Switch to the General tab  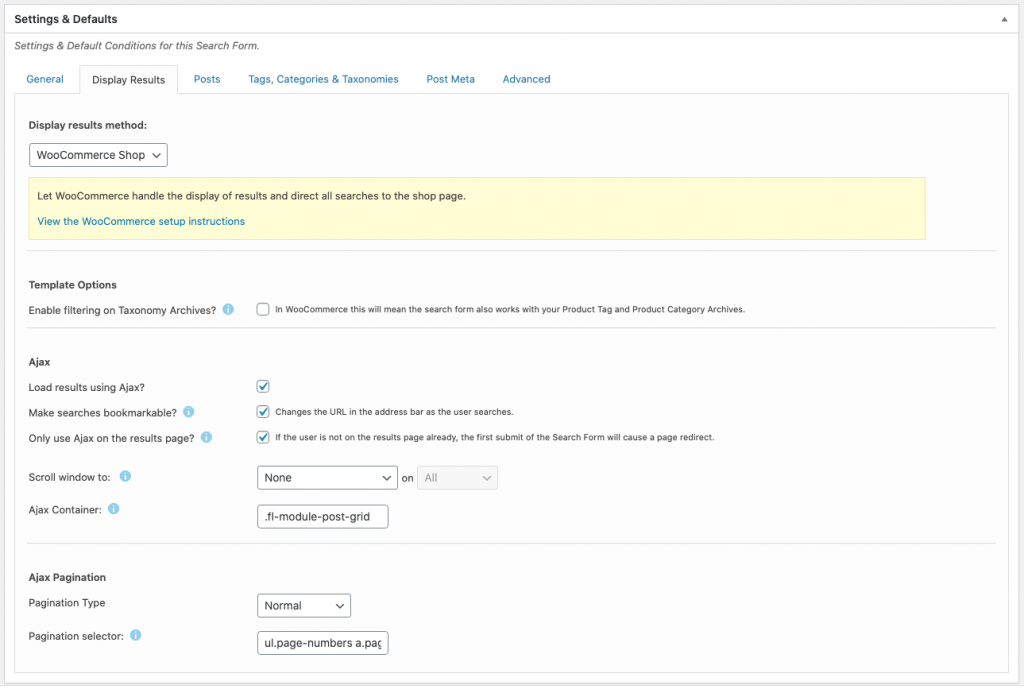click(x=45, y=79)
